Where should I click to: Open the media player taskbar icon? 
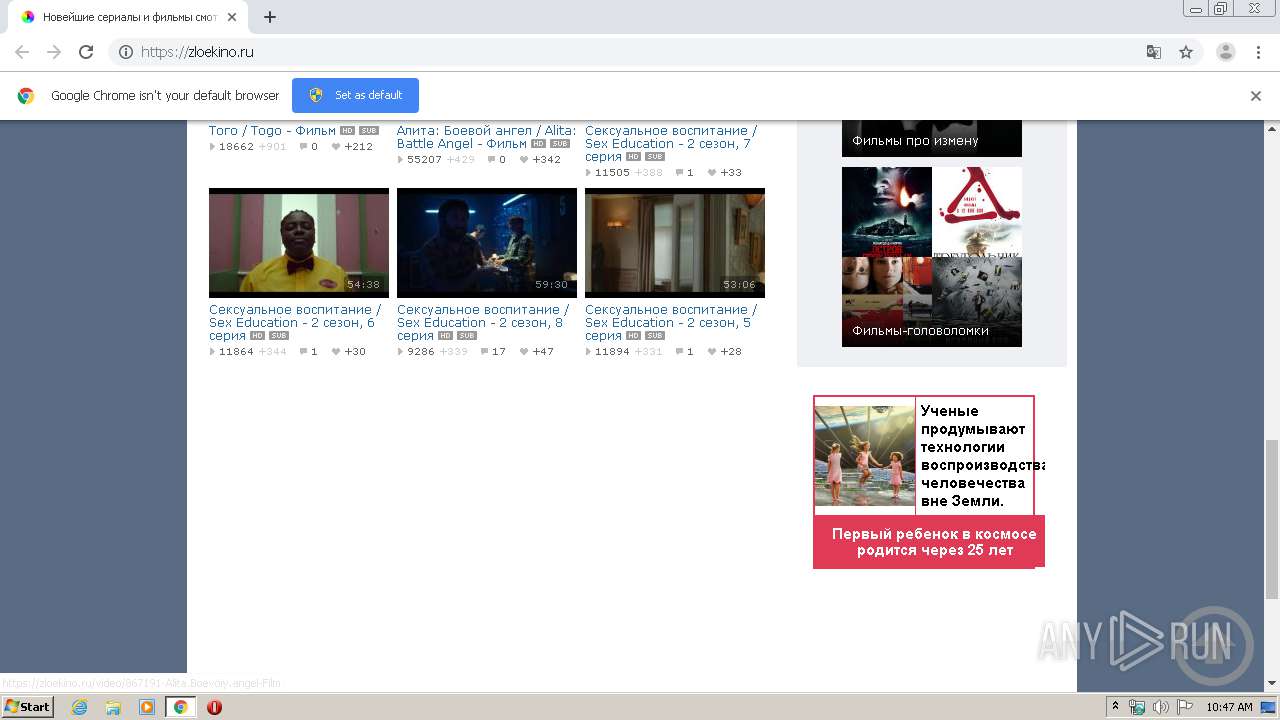click(147, 707)
